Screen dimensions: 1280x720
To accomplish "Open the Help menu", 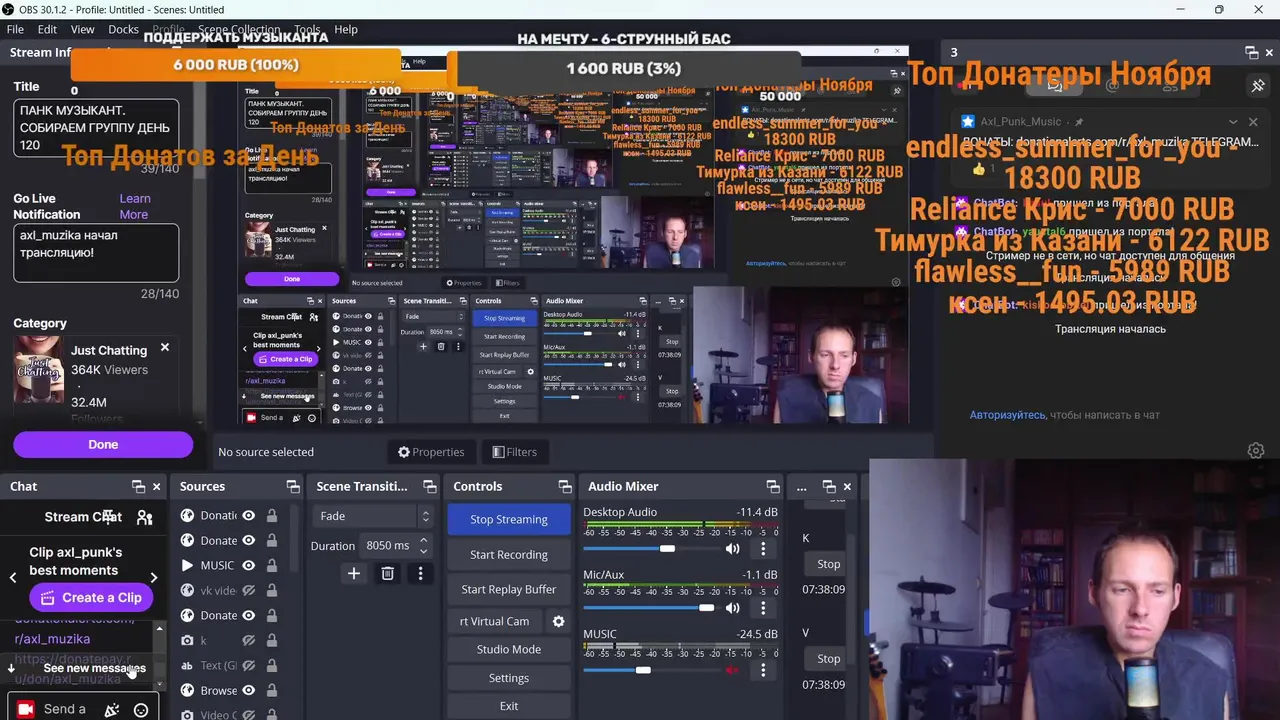I will click(x=346, y=29).
